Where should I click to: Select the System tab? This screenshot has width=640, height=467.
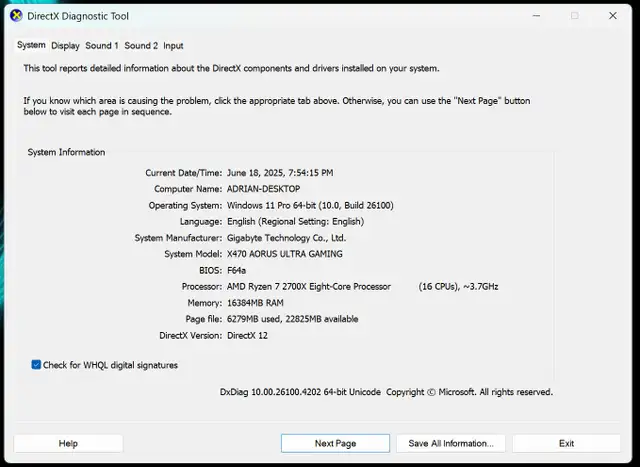(x=31, y=45)
